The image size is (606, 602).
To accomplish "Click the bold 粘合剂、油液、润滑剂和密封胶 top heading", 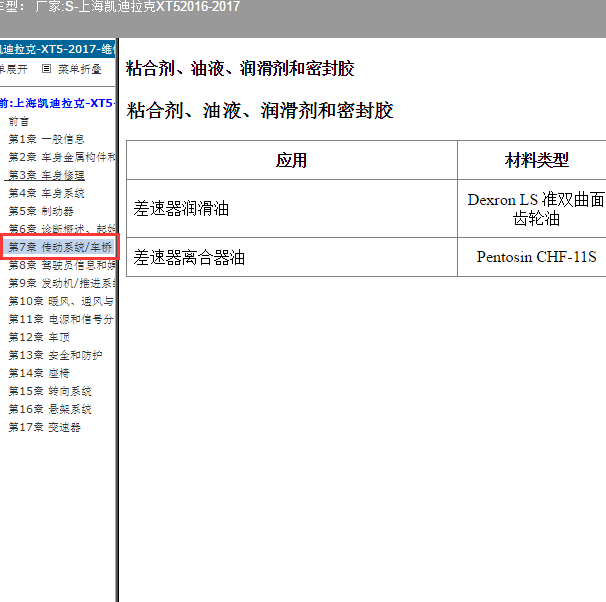I will (x=240, y=69).
